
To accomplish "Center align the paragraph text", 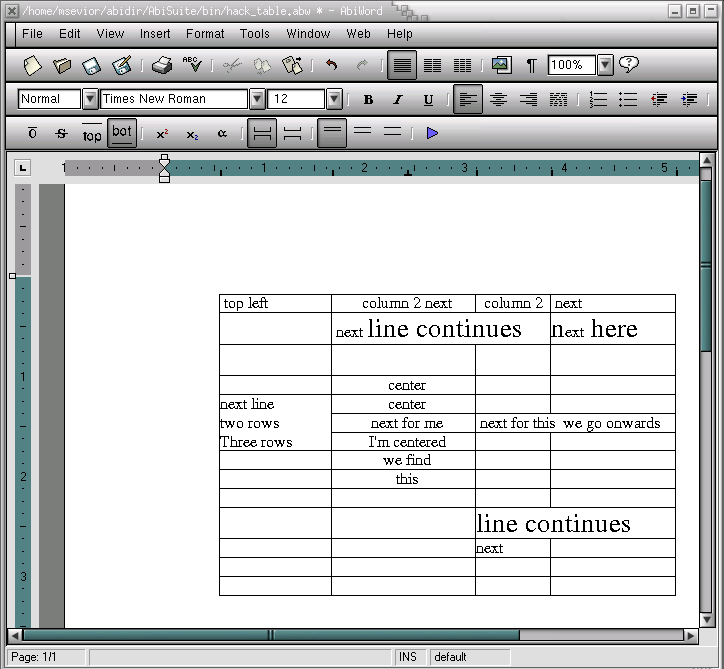I will (x=498, y=99).
